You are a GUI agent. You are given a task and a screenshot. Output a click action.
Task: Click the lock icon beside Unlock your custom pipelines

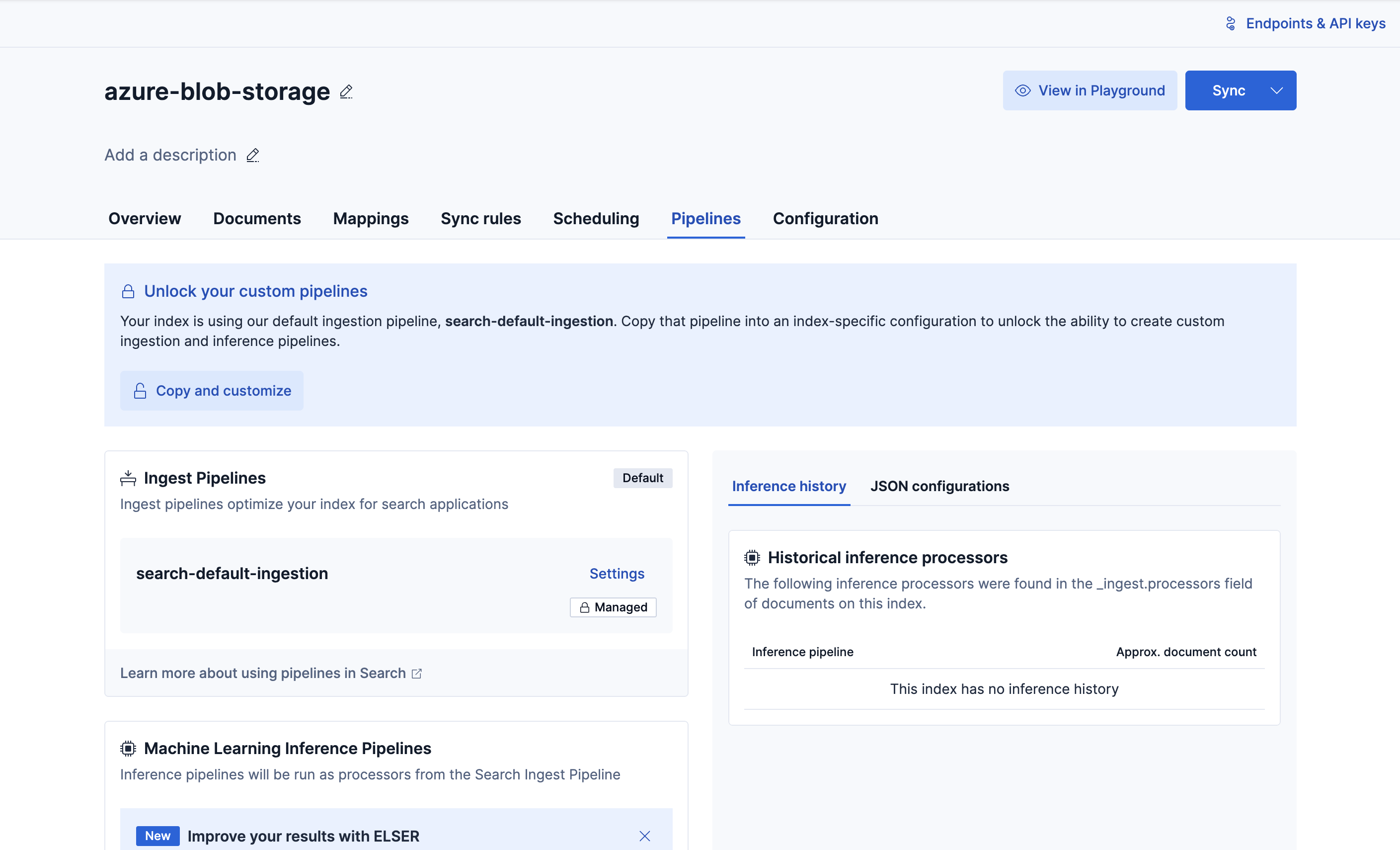[128, 291]
